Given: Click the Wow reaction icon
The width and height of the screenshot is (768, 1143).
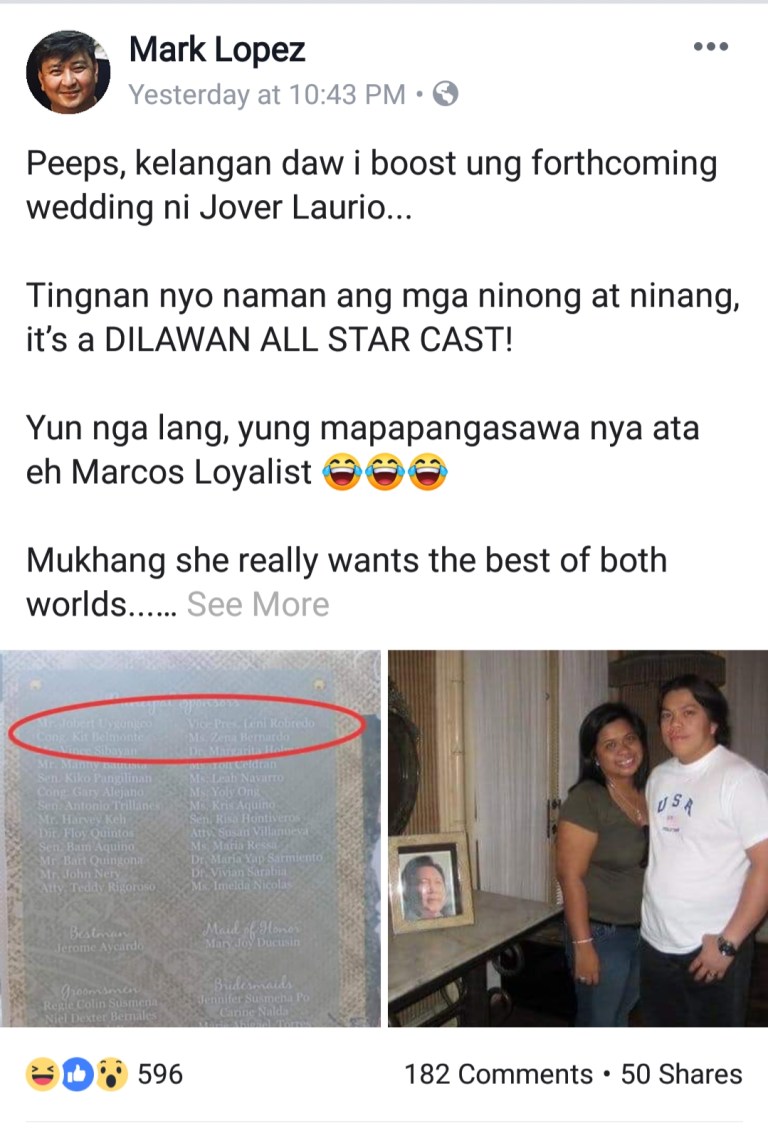Looking at the screenshot, I should (111, 1074).
